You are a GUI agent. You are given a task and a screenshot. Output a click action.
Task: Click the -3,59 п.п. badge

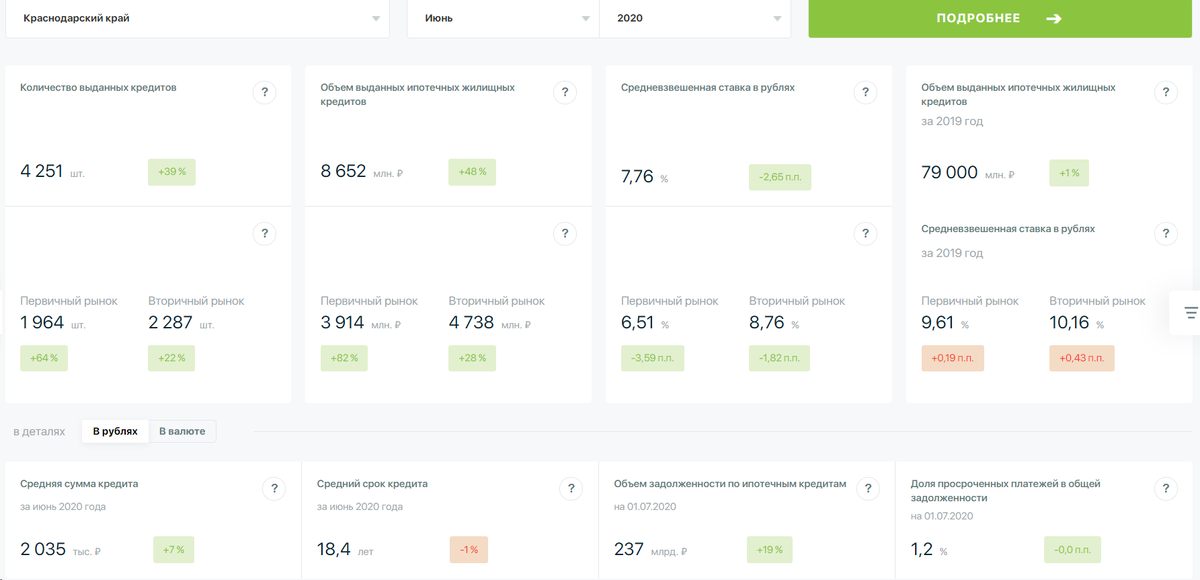652,358
